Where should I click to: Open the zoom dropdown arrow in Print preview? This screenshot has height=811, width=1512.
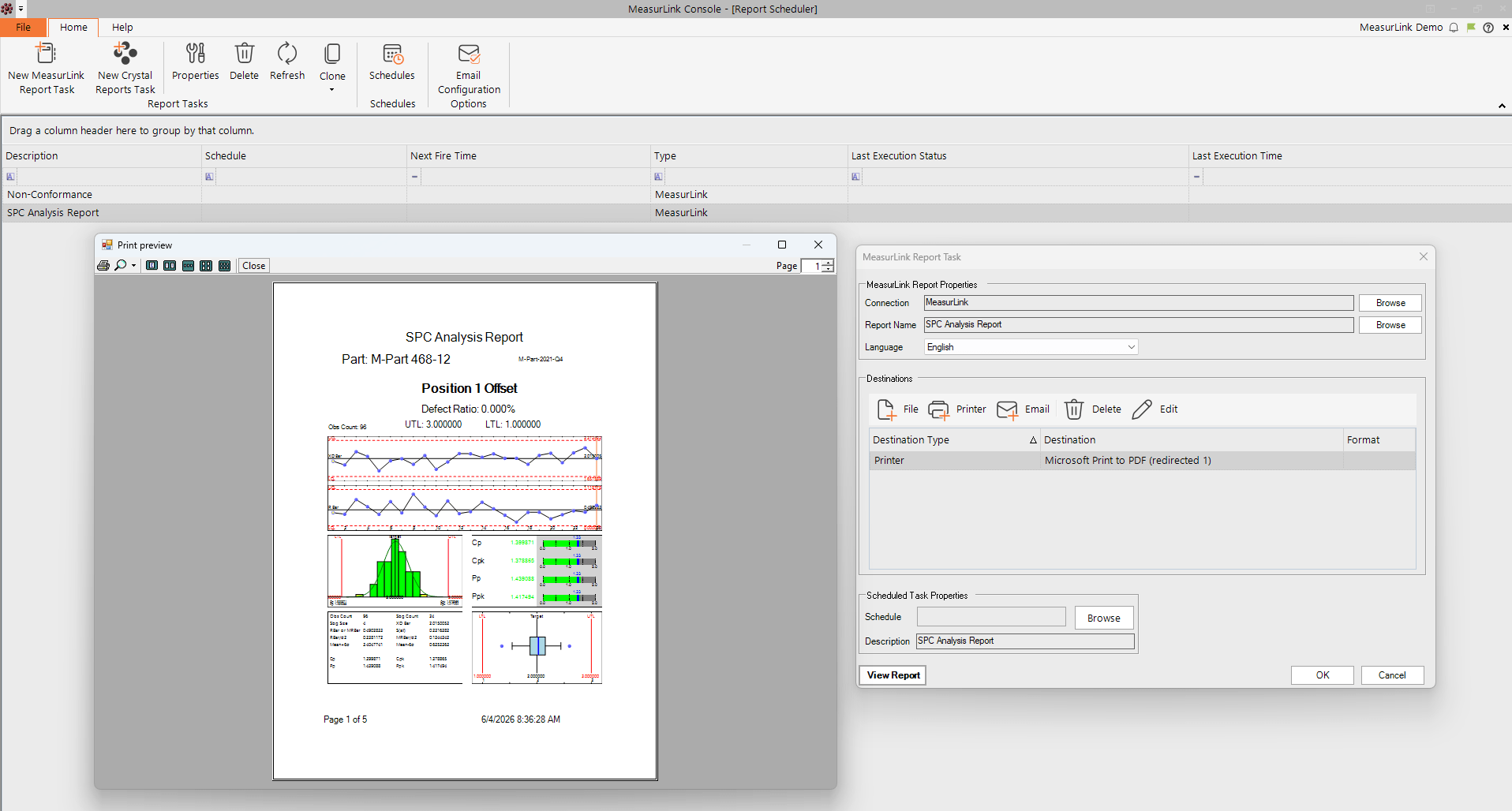(x=133, y=266)
